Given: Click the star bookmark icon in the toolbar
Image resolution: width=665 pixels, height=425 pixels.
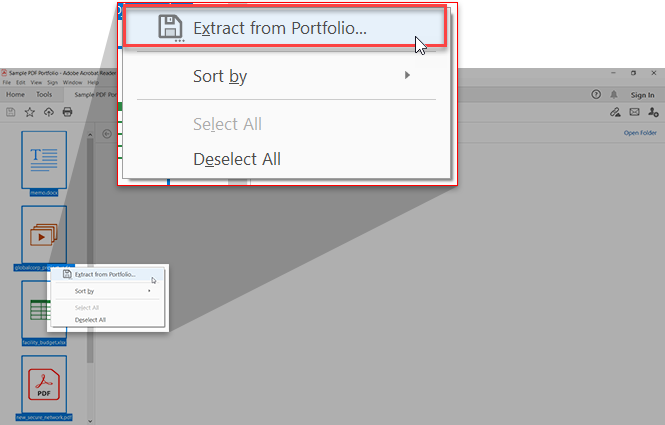Looking at the screenshot, I should click(29, 112).
